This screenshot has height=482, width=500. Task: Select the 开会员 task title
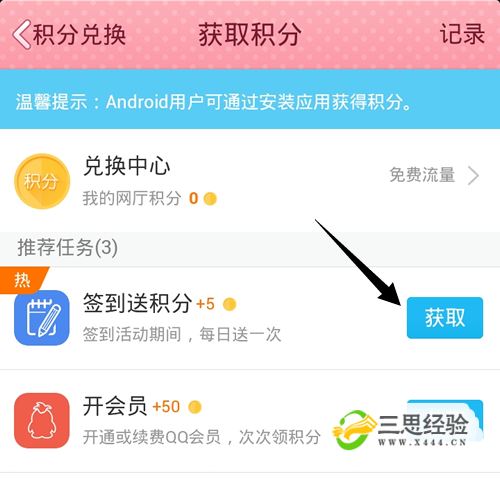[x=115, y=406]
